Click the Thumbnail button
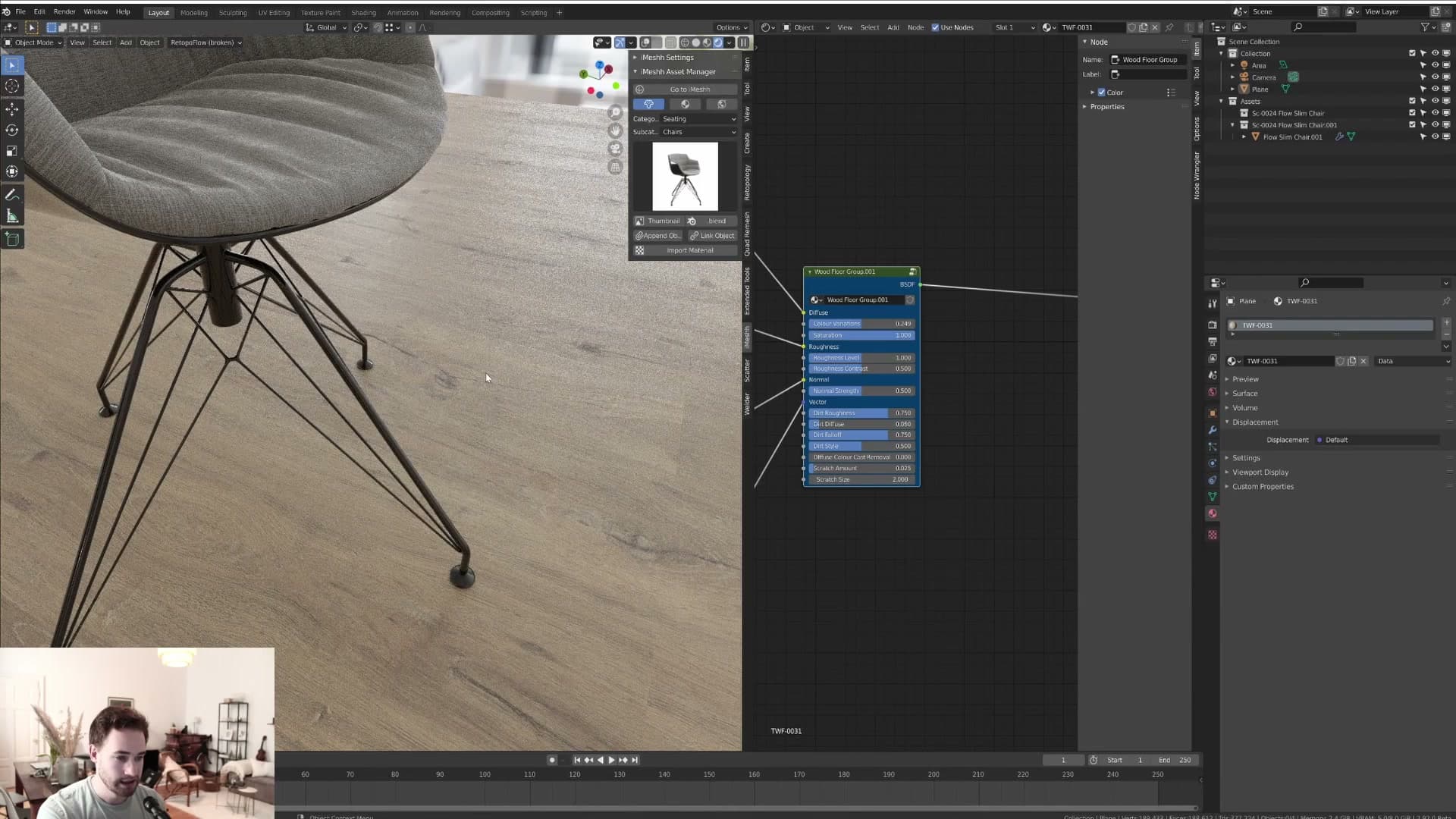Screen dimensions: 1456x819 657,221
